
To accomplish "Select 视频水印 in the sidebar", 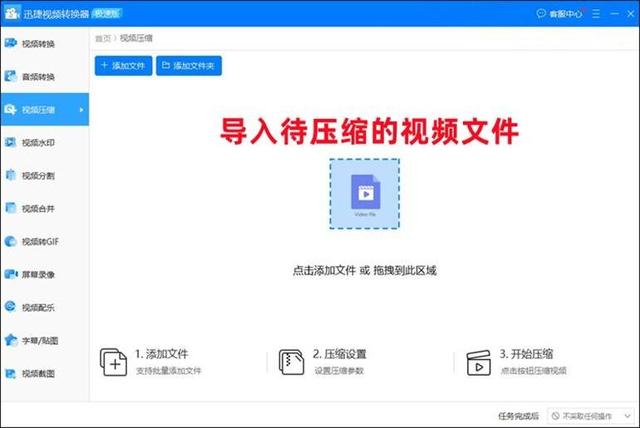I will [45, 142].
